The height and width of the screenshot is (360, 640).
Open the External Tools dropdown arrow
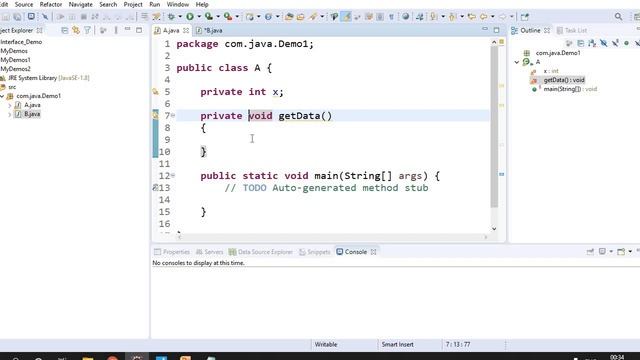coord(237,17)
